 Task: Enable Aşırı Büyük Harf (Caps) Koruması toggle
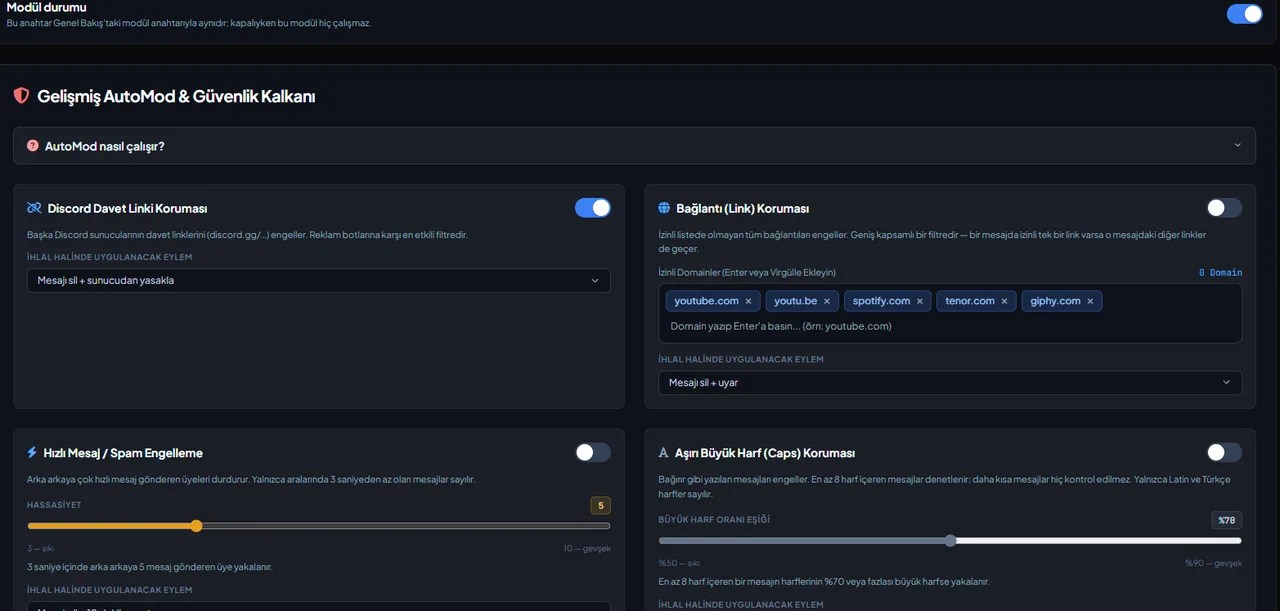pyautogui.click(x=1224, y=453)
